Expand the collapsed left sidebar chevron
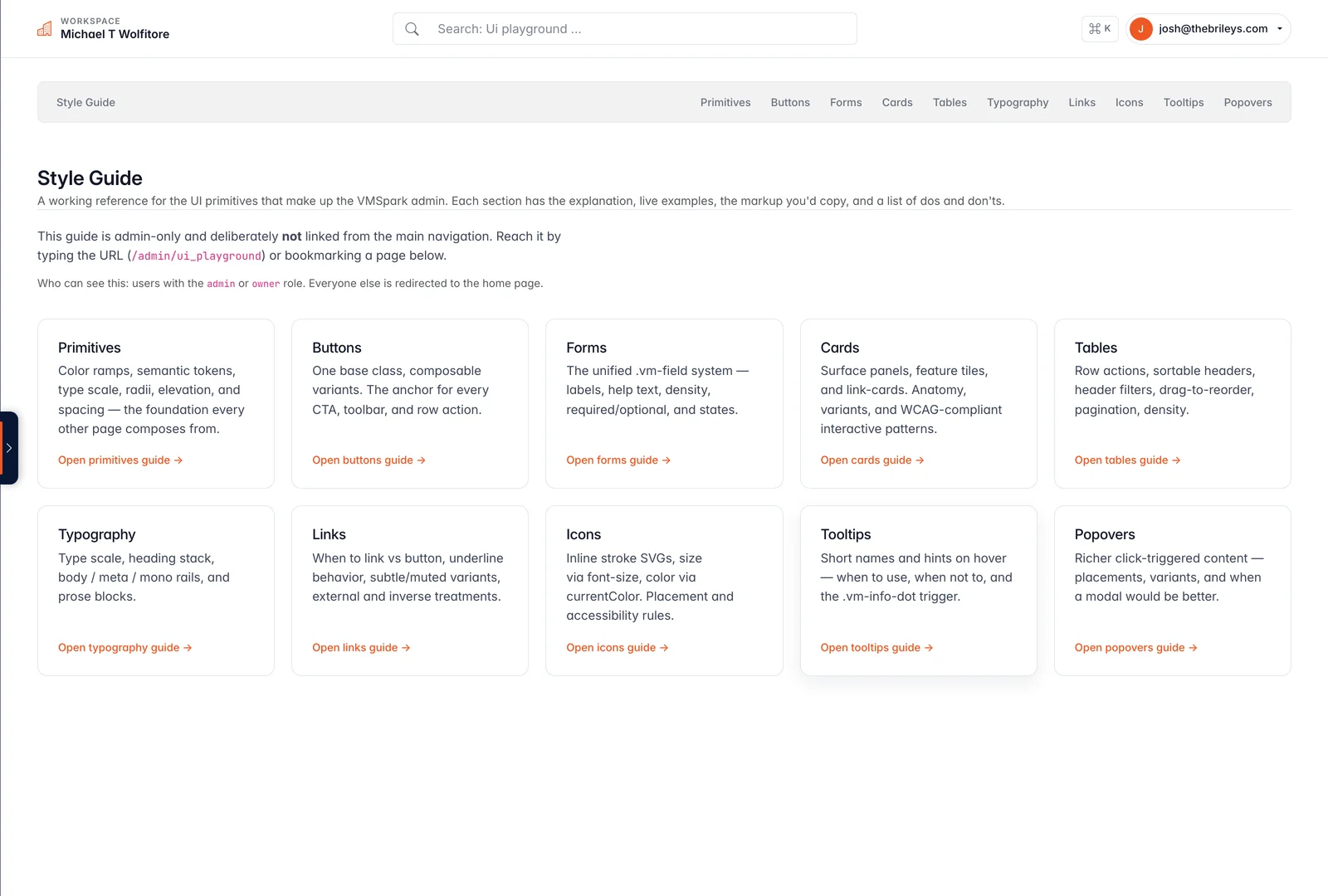The image size is (1328, 896). (8, 448)
